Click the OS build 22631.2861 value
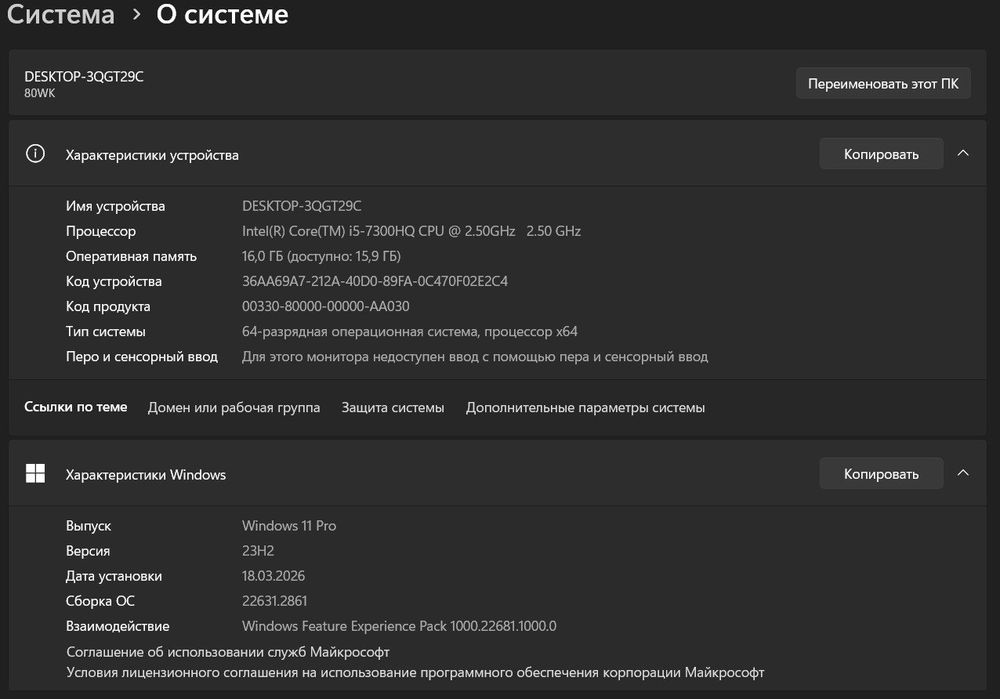 (274, 601)
